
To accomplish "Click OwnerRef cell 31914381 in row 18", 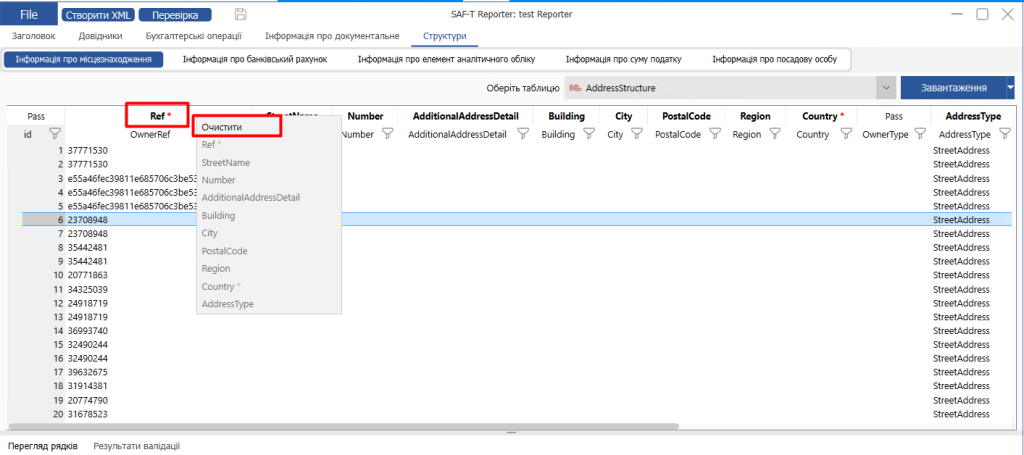I will click(x=88, y=386).
